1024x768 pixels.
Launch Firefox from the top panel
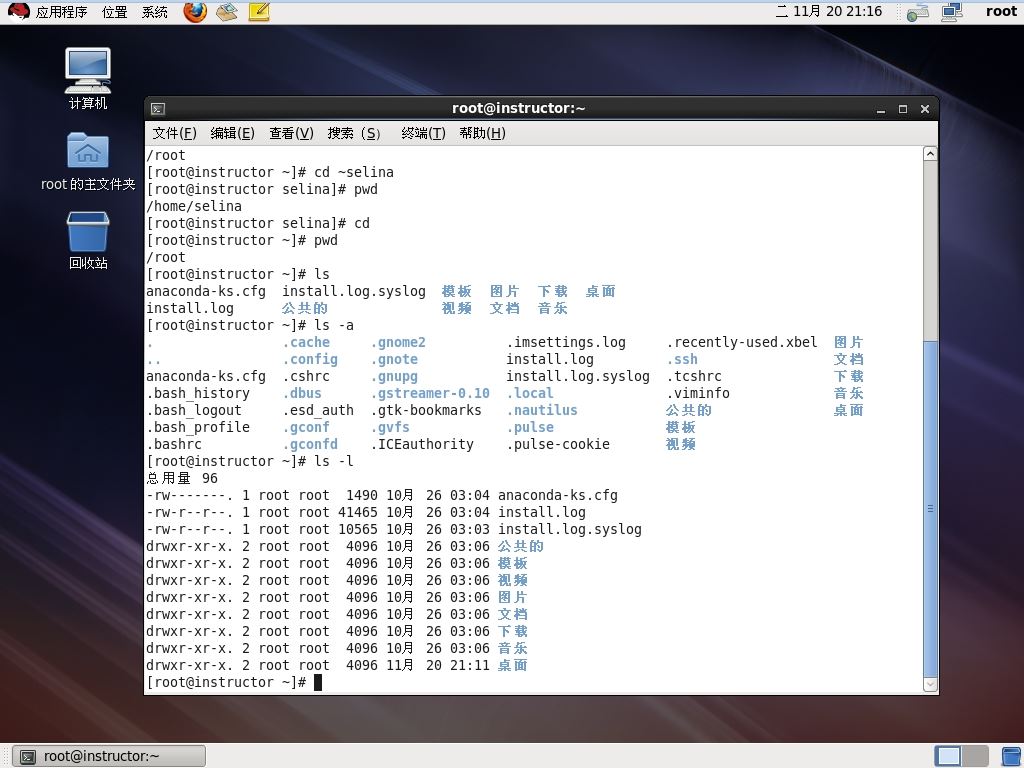point(195,12)
